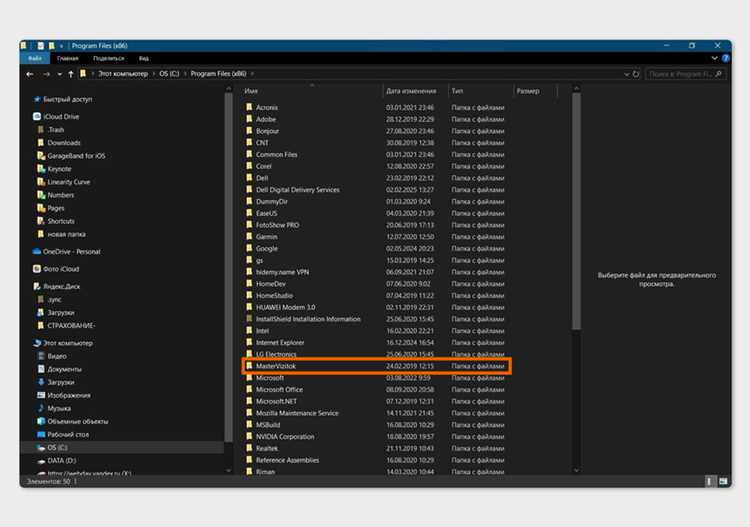Select the Google folder icon
Image resolution: width=750 pixels, height=527 pixels.
249,248
